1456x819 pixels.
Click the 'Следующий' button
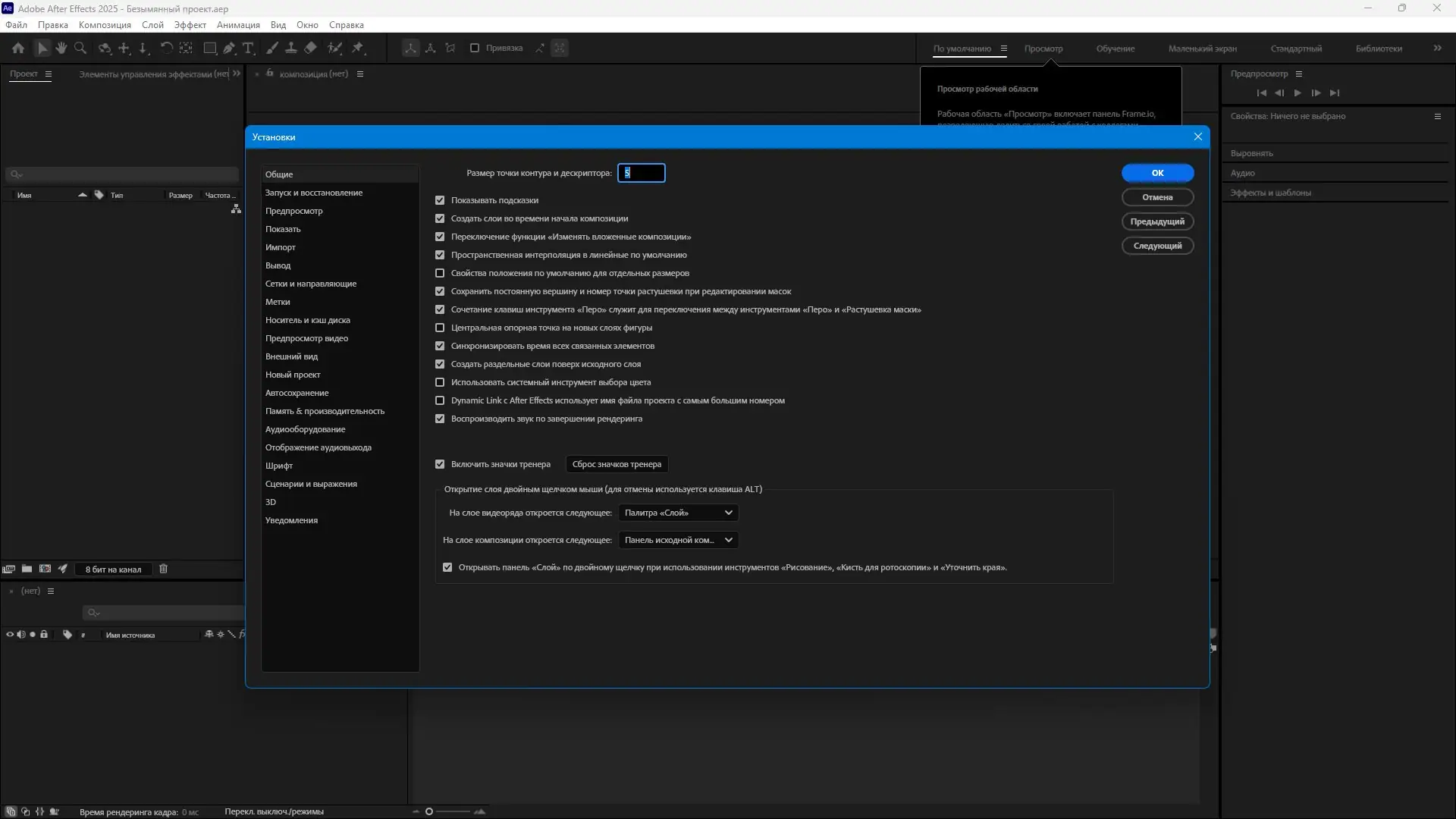point(1157,246)
